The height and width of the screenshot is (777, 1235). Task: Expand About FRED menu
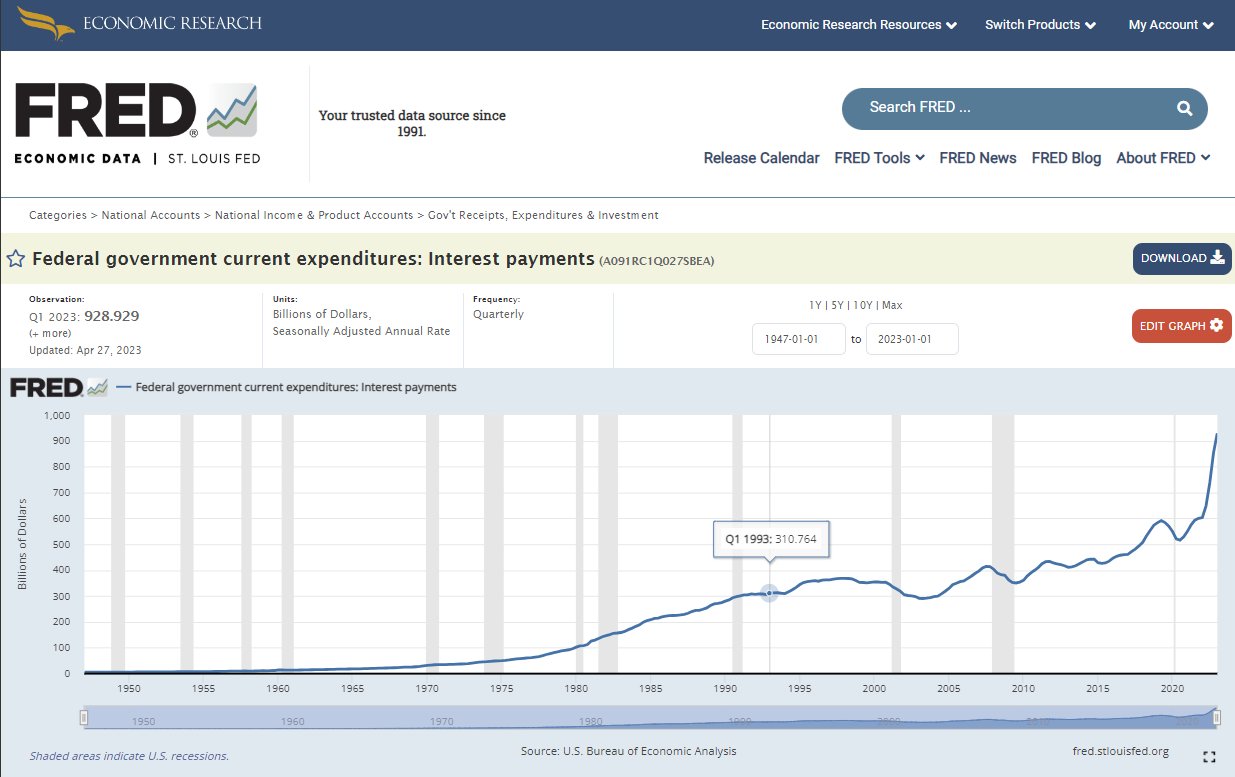coord(1163,158)
